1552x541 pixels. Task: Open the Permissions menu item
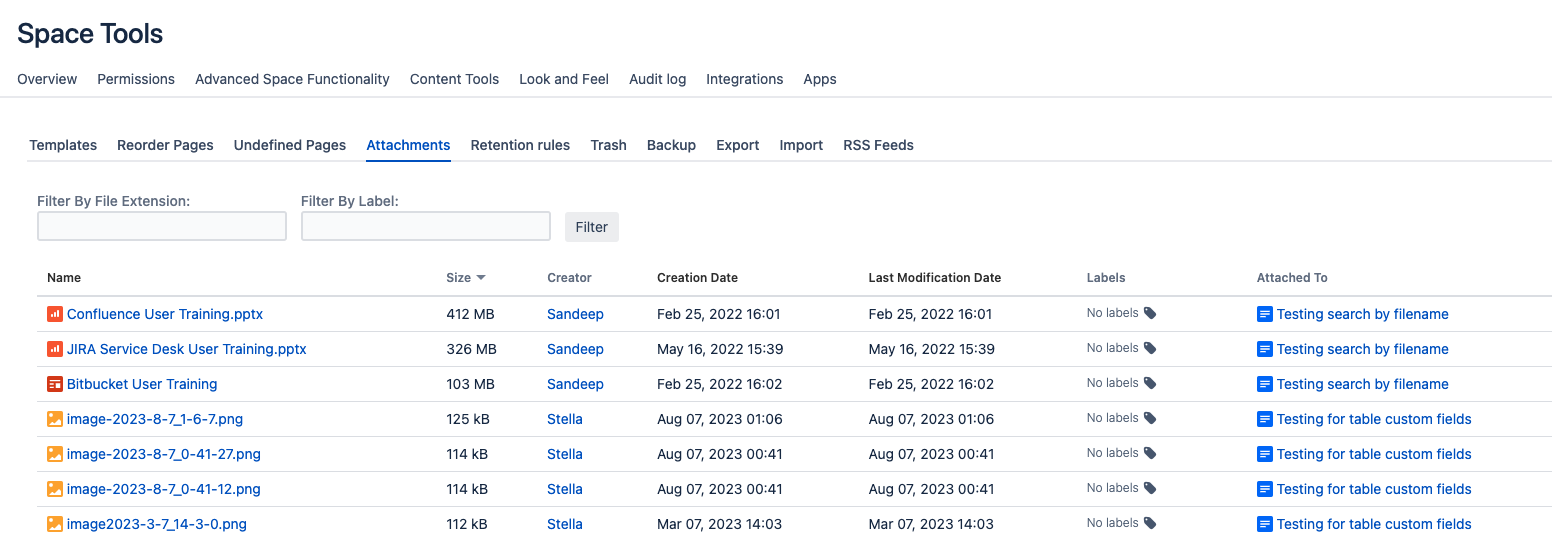click(136, 79)
